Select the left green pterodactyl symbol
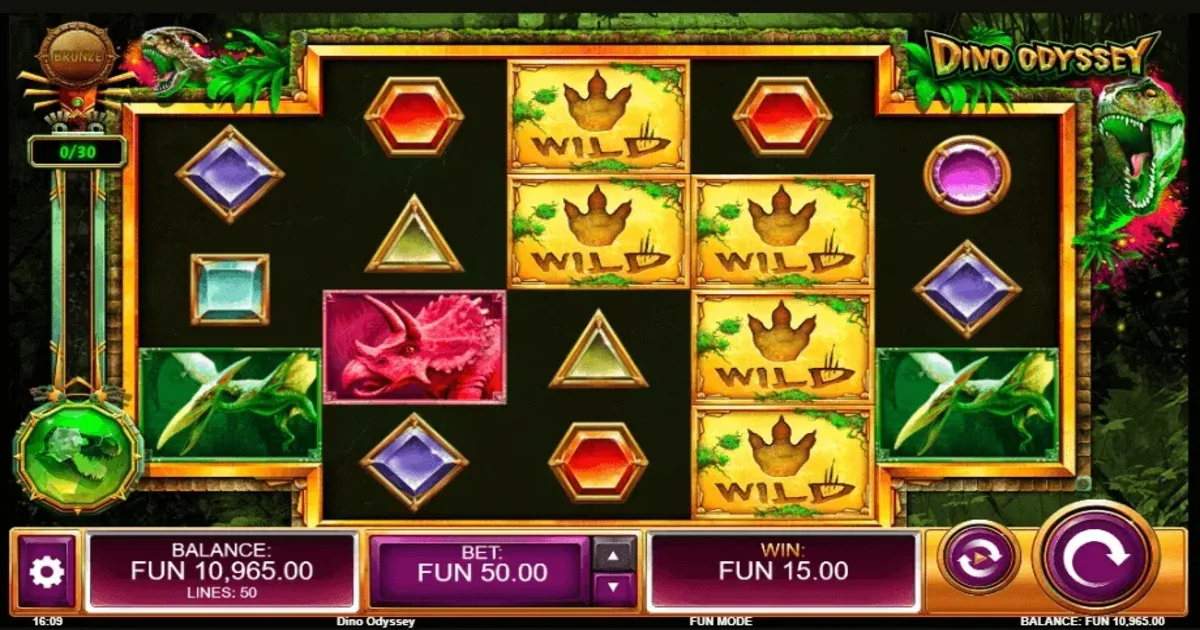Image resolution: width=1200 pixels, height=630 pixels. coord(230,404)
